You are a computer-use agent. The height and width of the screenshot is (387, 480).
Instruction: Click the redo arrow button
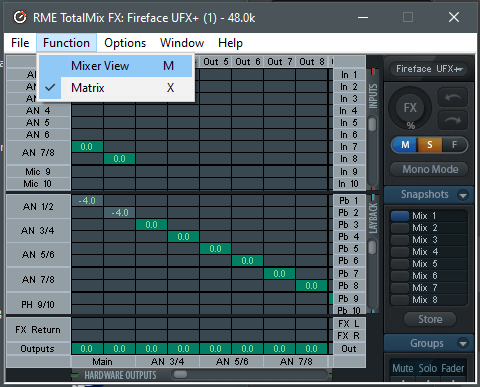pyautogui.click(x=453, y=120)
